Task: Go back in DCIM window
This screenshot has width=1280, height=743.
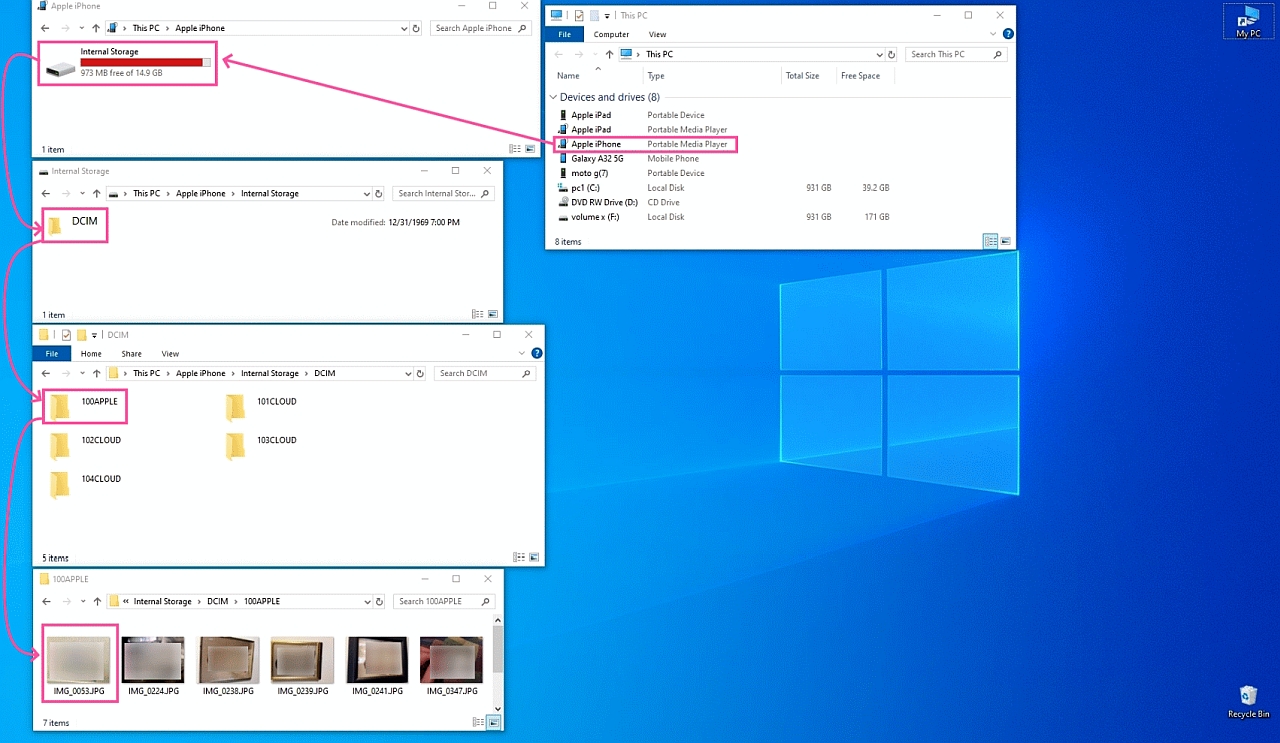Action: pyautogui.click(x=45, y=373)
